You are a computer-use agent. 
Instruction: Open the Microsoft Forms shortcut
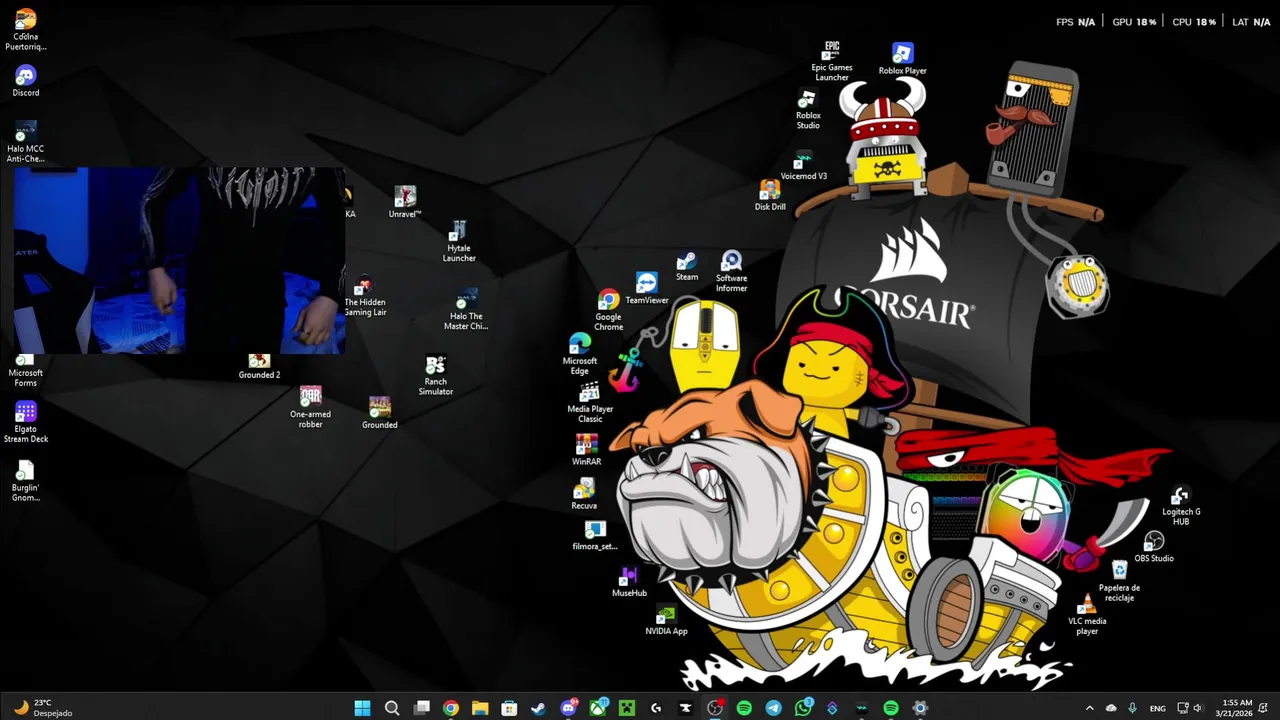(x=26, y=369)
